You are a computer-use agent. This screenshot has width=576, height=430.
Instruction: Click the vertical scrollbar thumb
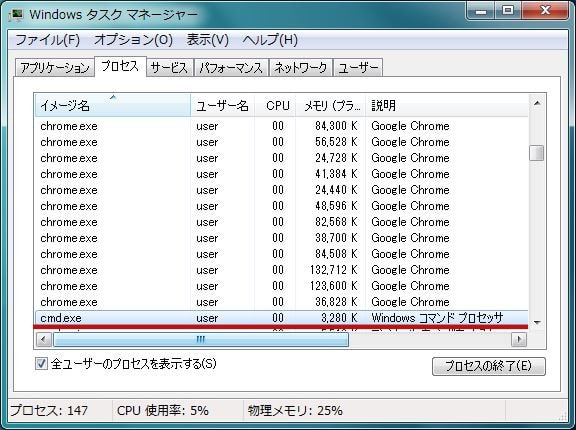(537, 153)
